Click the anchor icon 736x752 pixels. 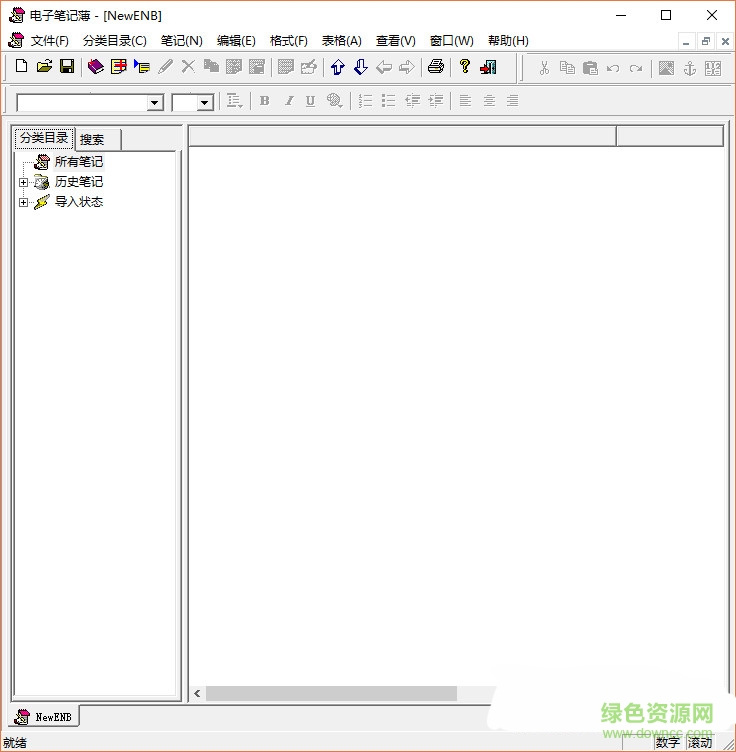(689, 69)
